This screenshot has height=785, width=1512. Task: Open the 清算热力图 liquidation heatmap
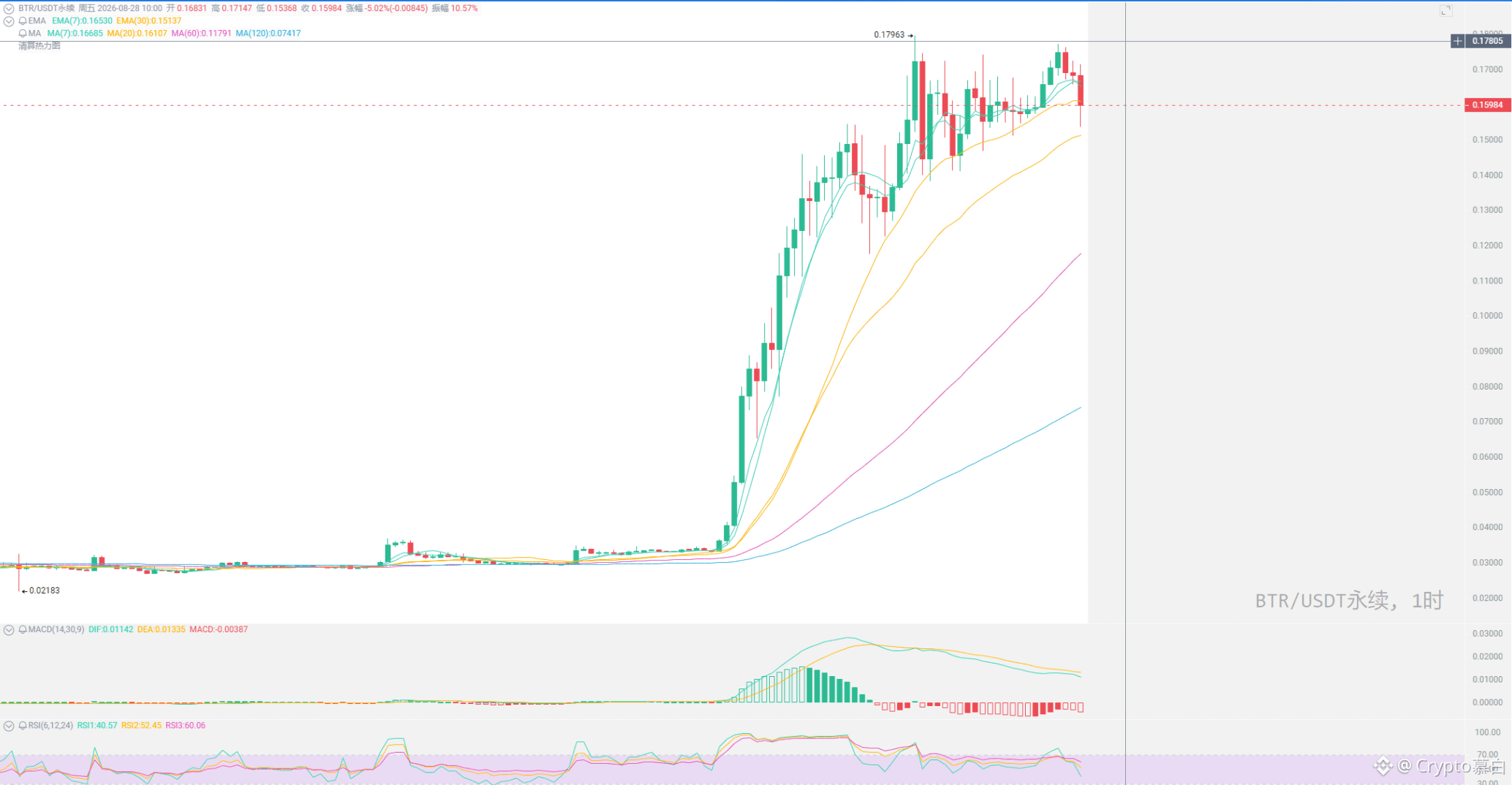[x=39, y=46]
